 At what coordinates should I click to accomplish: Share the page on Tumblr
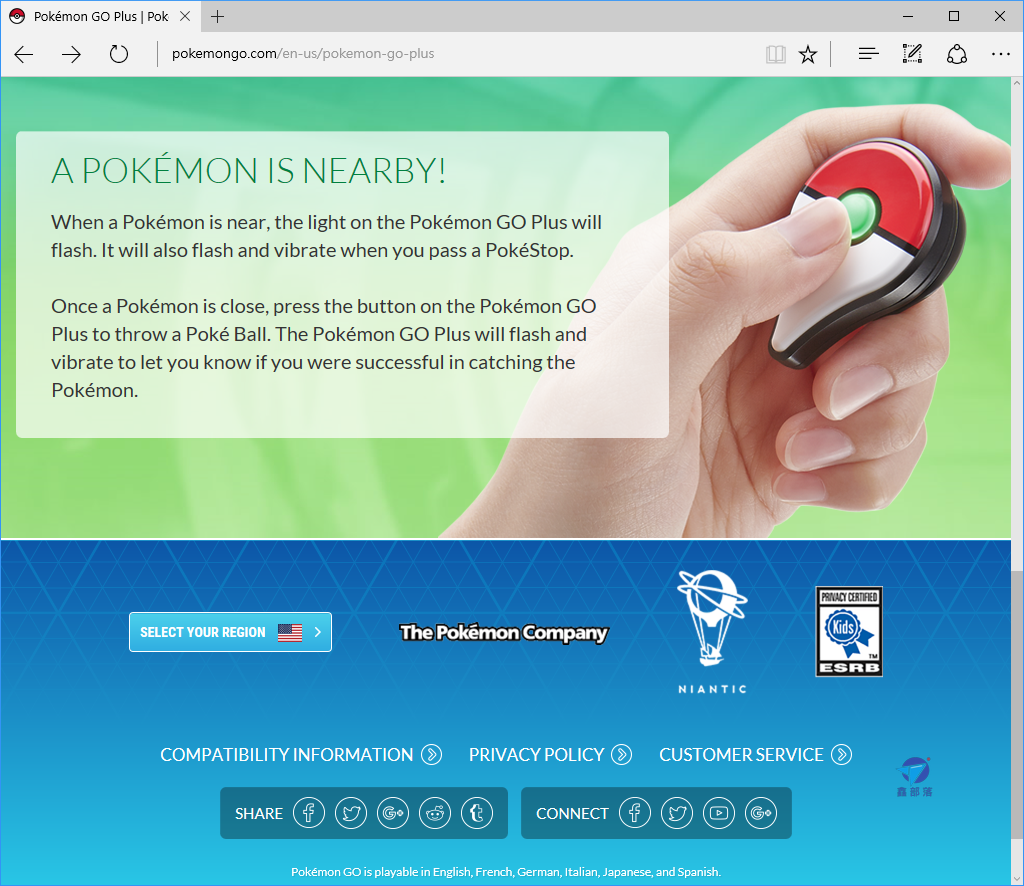point(477,813)
